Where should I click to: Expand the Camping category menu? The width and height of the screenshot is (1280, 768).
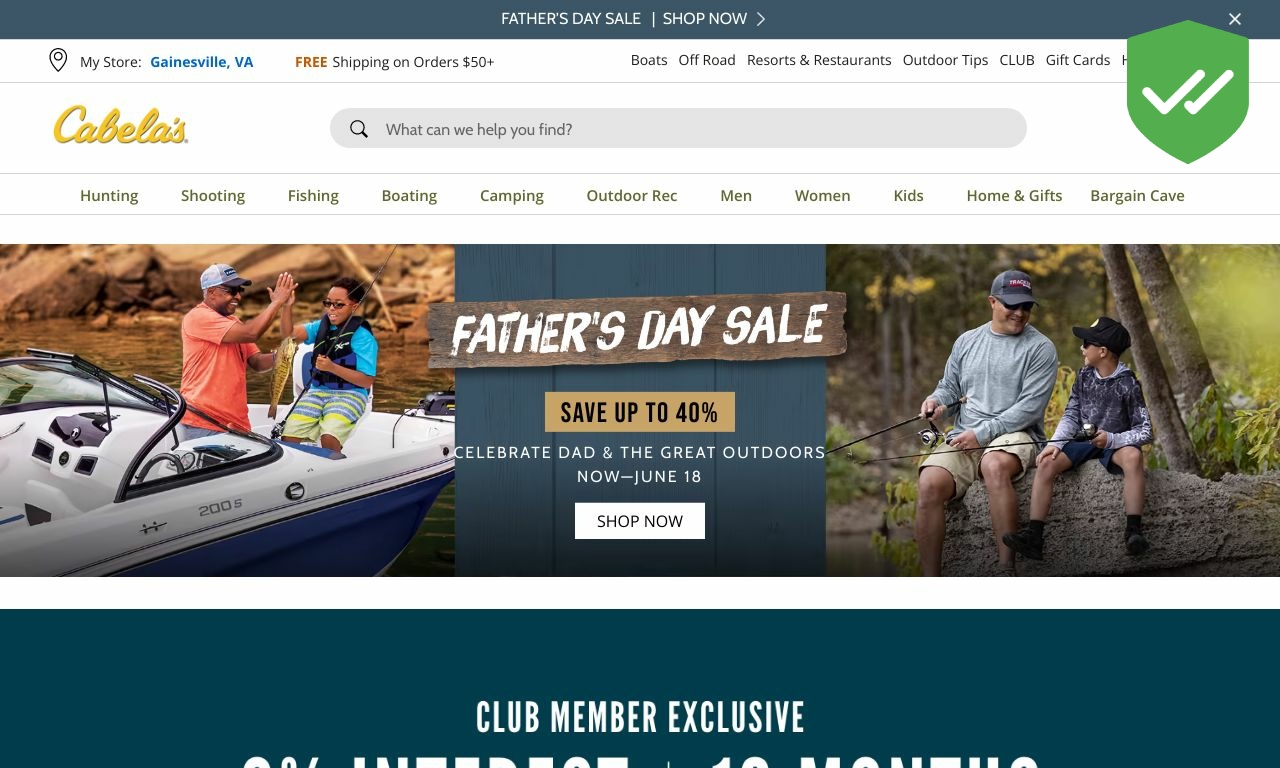pos(512,195)
